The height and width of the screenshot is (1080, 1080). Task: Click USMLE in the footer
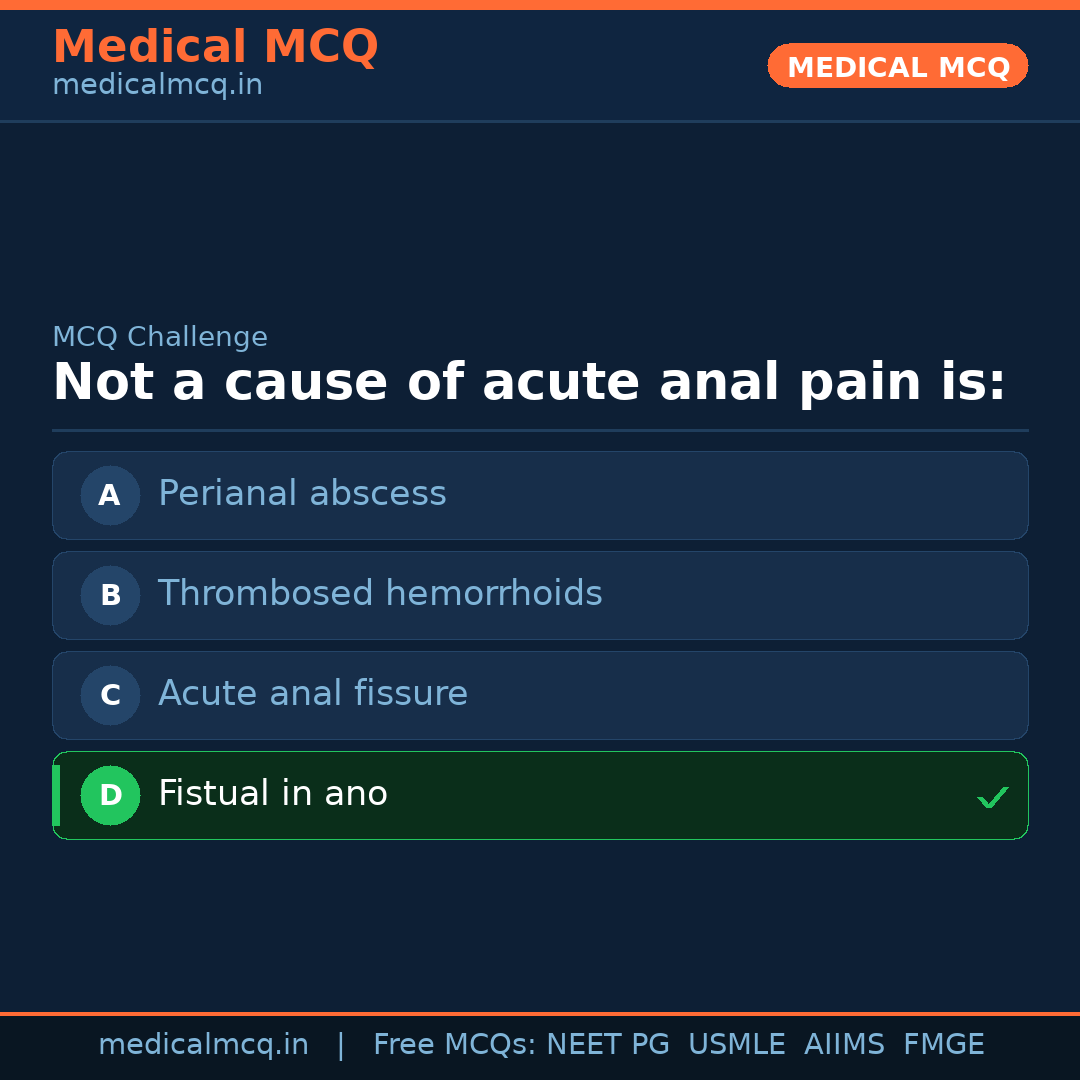736,1045
